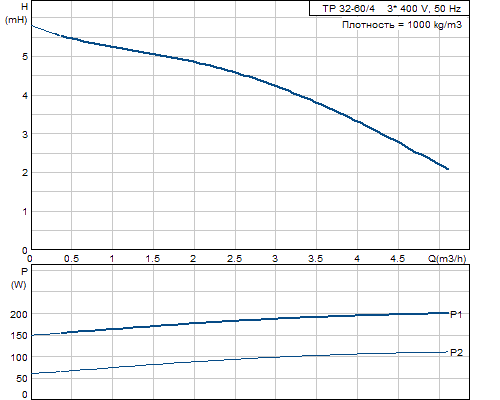
Task: Click the 50 tick on the power axis
Action: coord(22,379)
